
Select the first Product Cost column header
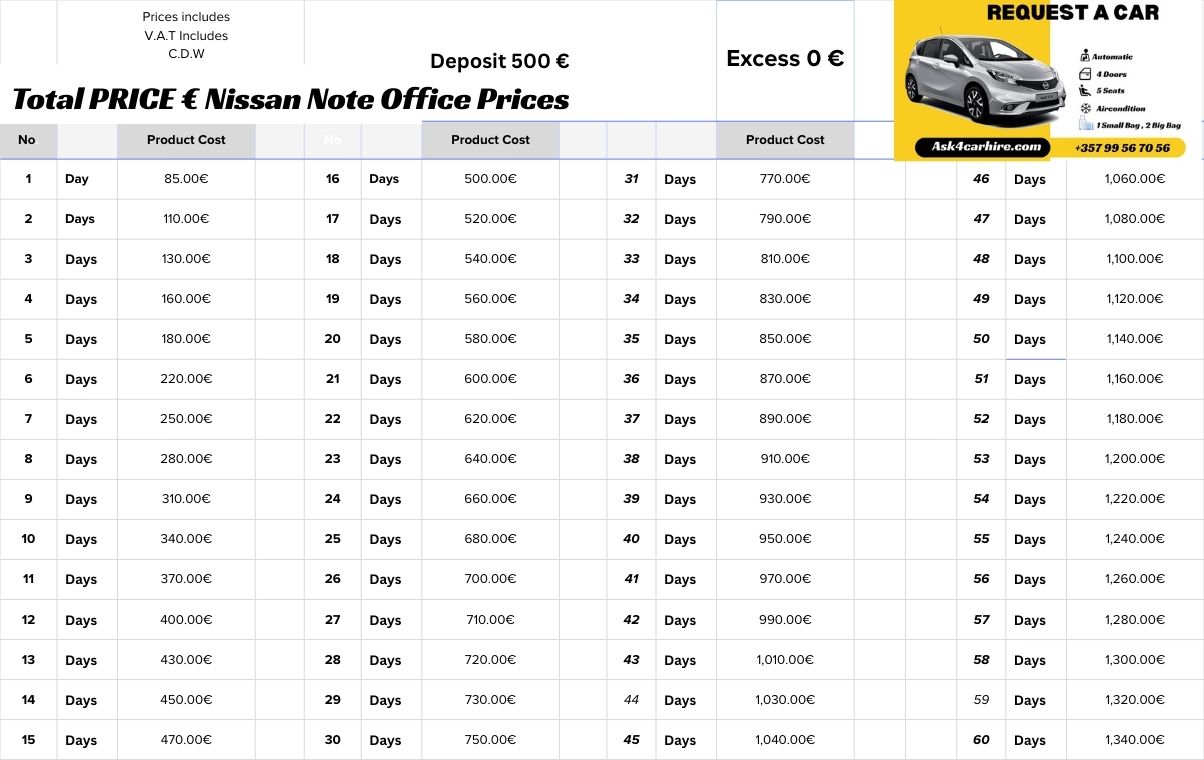point(186,140)
